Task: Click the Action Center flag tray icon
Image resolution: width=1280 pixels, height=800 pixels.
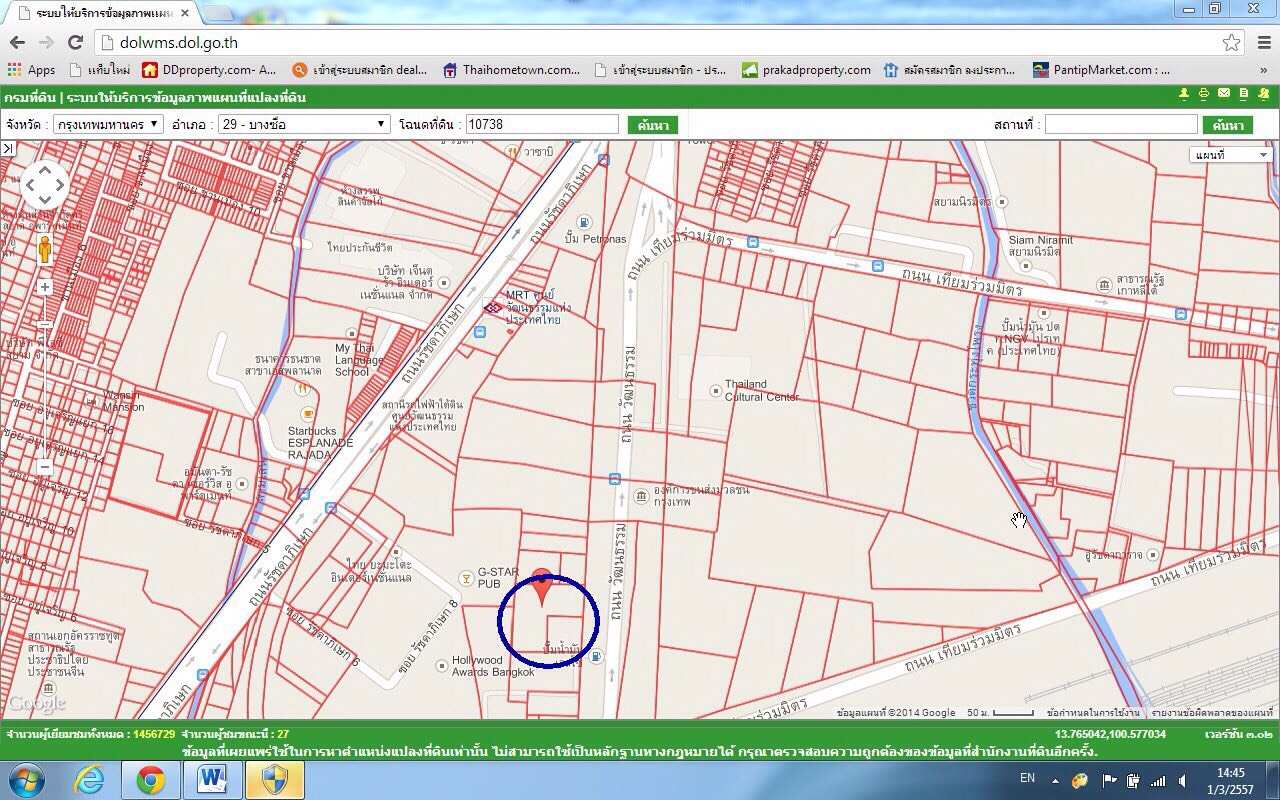Action: click(1109, 780)
